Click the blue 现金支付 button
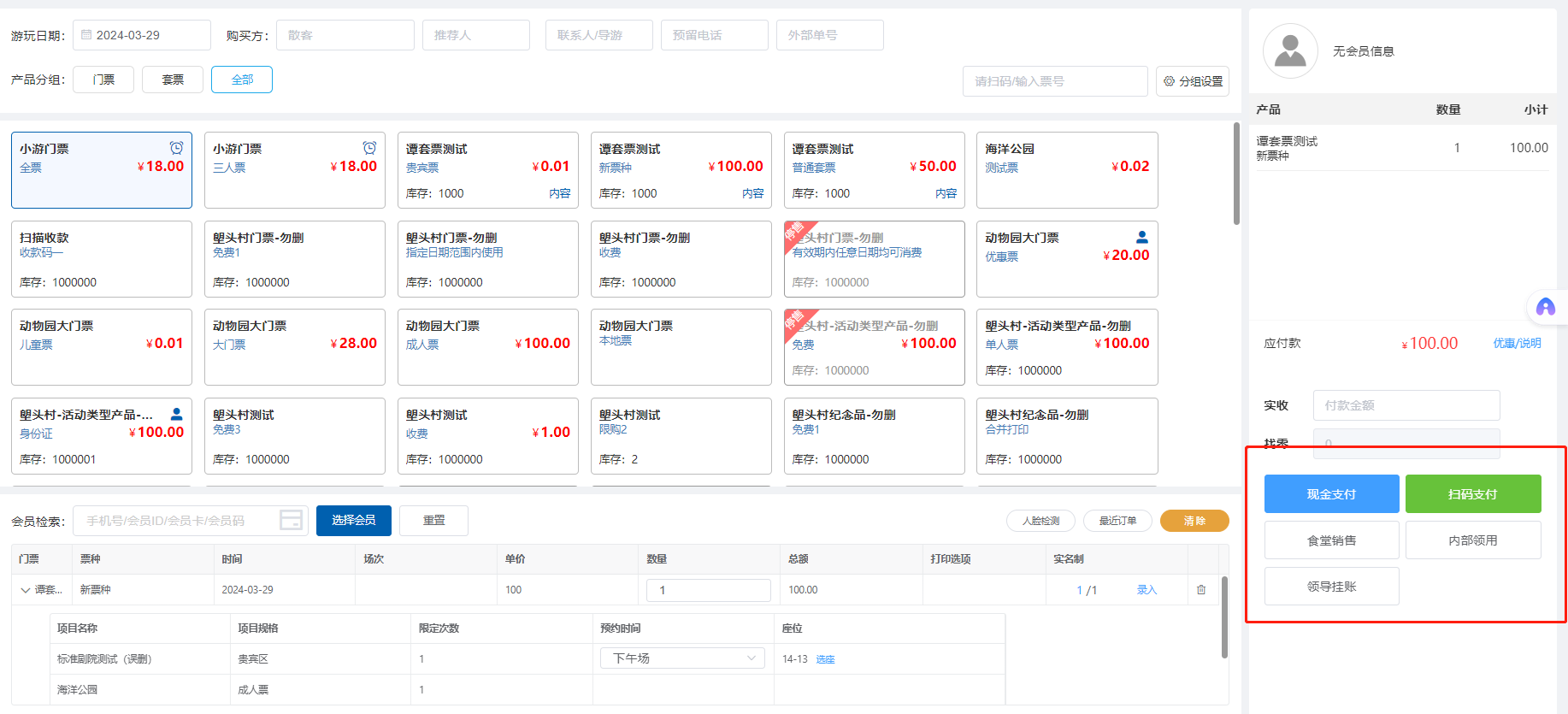 [x=1331, y=494]
